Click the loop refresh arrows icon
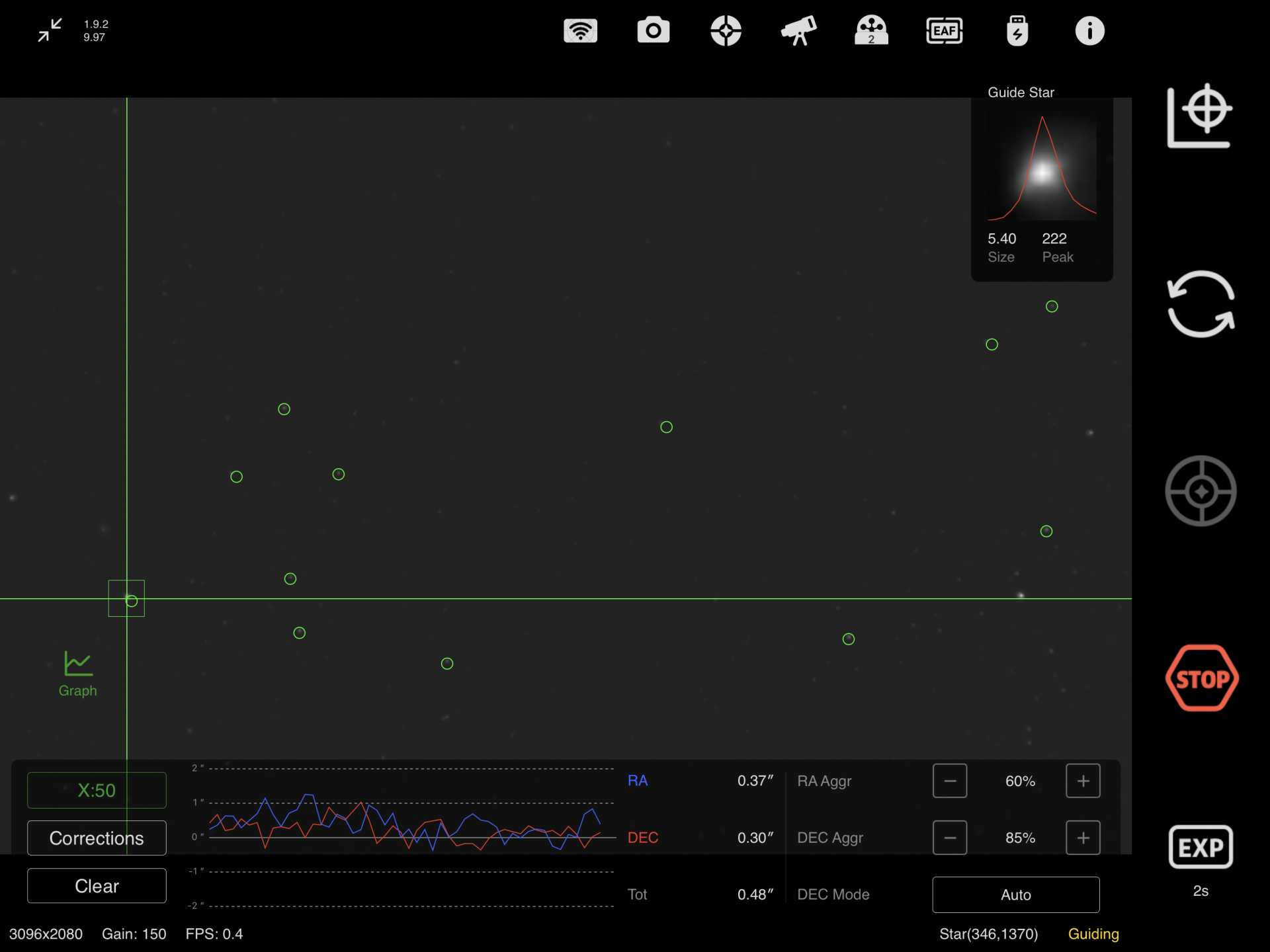The height and width of the screenshot is (952, 1270). click(1201, 304)
